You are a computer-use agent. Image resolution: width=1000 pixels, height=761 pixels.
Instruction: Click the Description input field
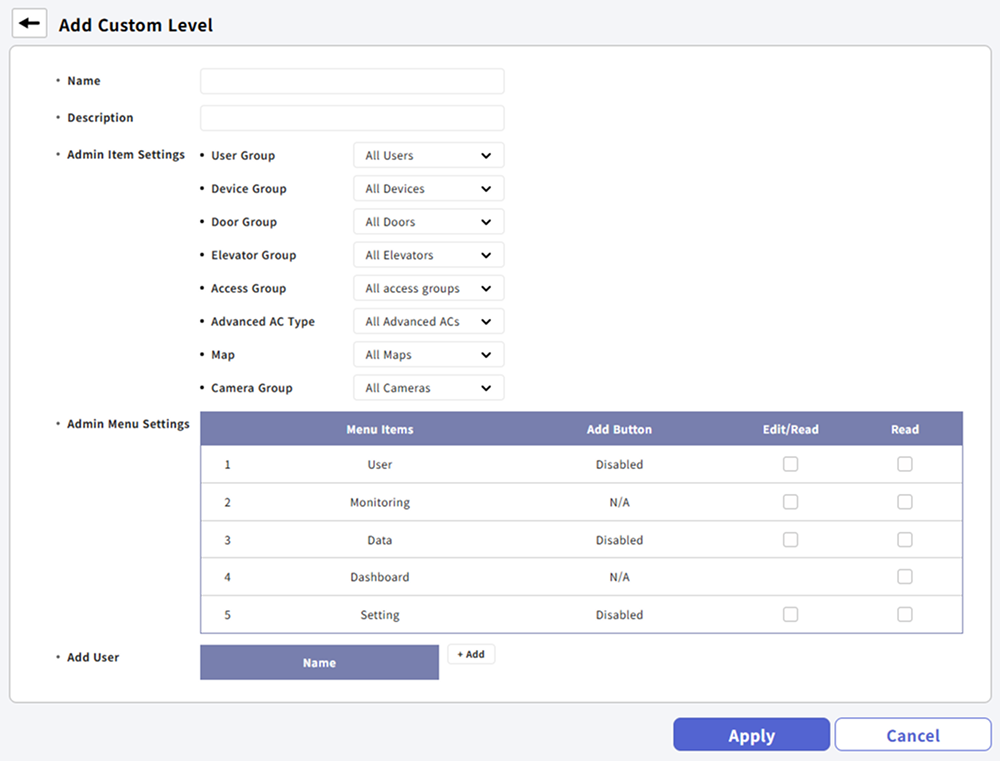tap(352, 118)
